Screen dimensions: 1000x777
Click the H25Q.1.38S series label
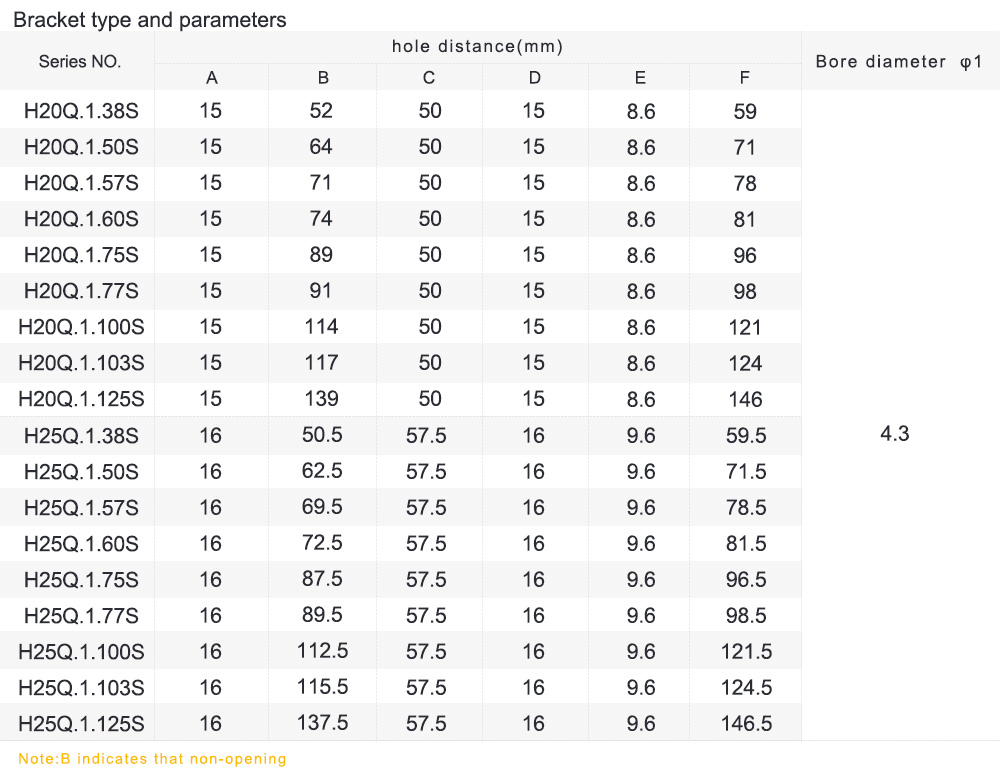pos(81,435)
